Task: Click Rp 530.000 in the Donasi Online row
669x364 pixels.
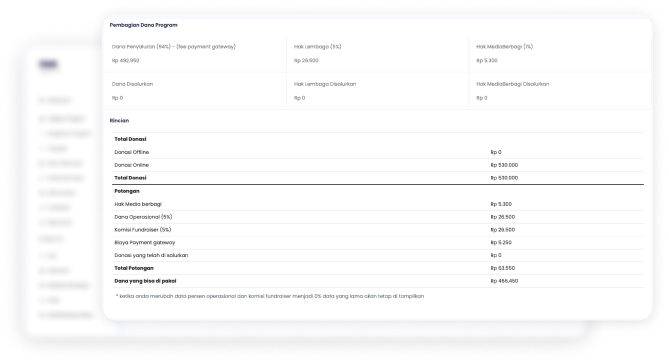Action: pos(504,165)
